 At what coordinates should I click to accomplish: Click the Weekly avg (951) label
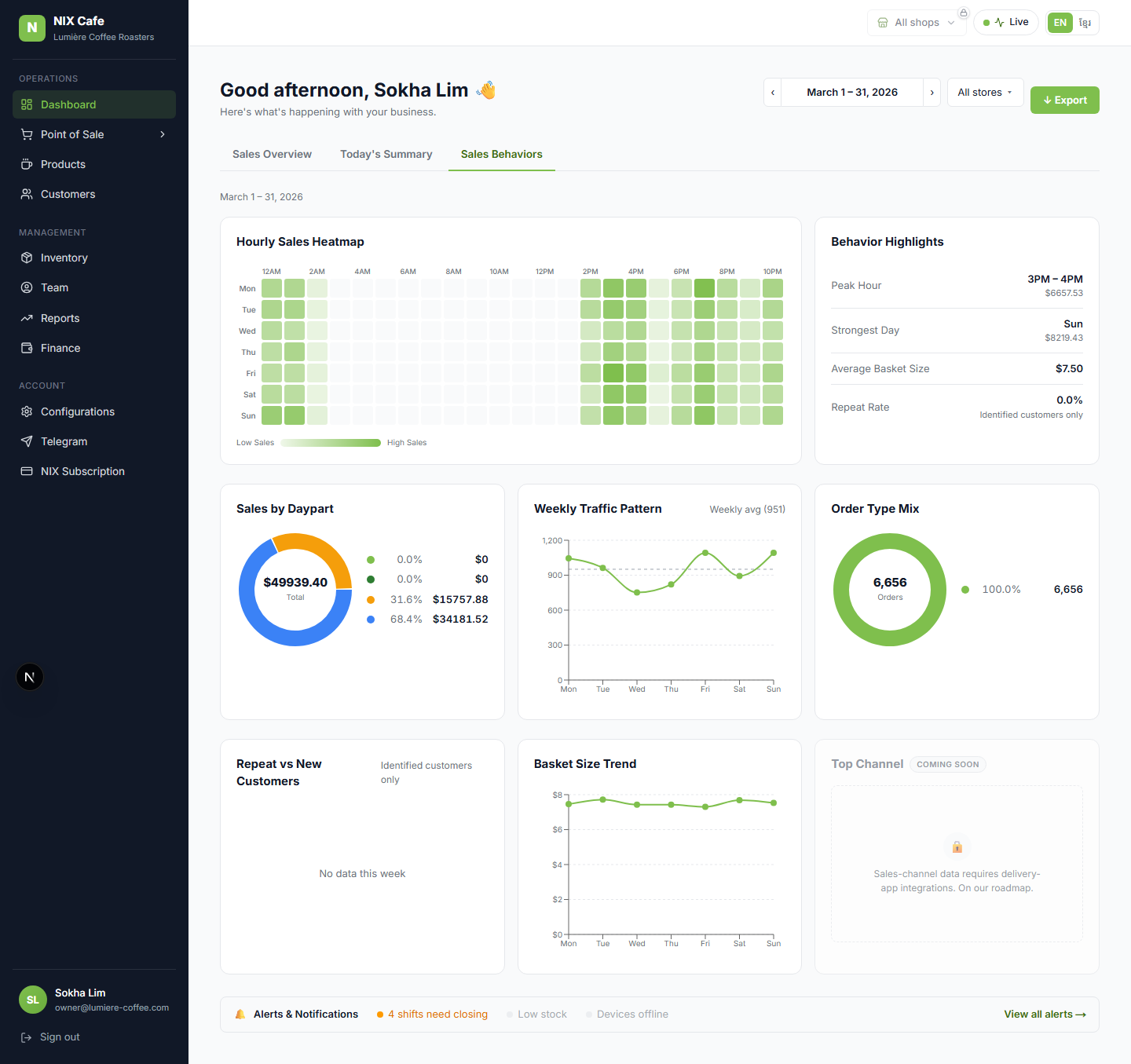[x=748, y=510]
